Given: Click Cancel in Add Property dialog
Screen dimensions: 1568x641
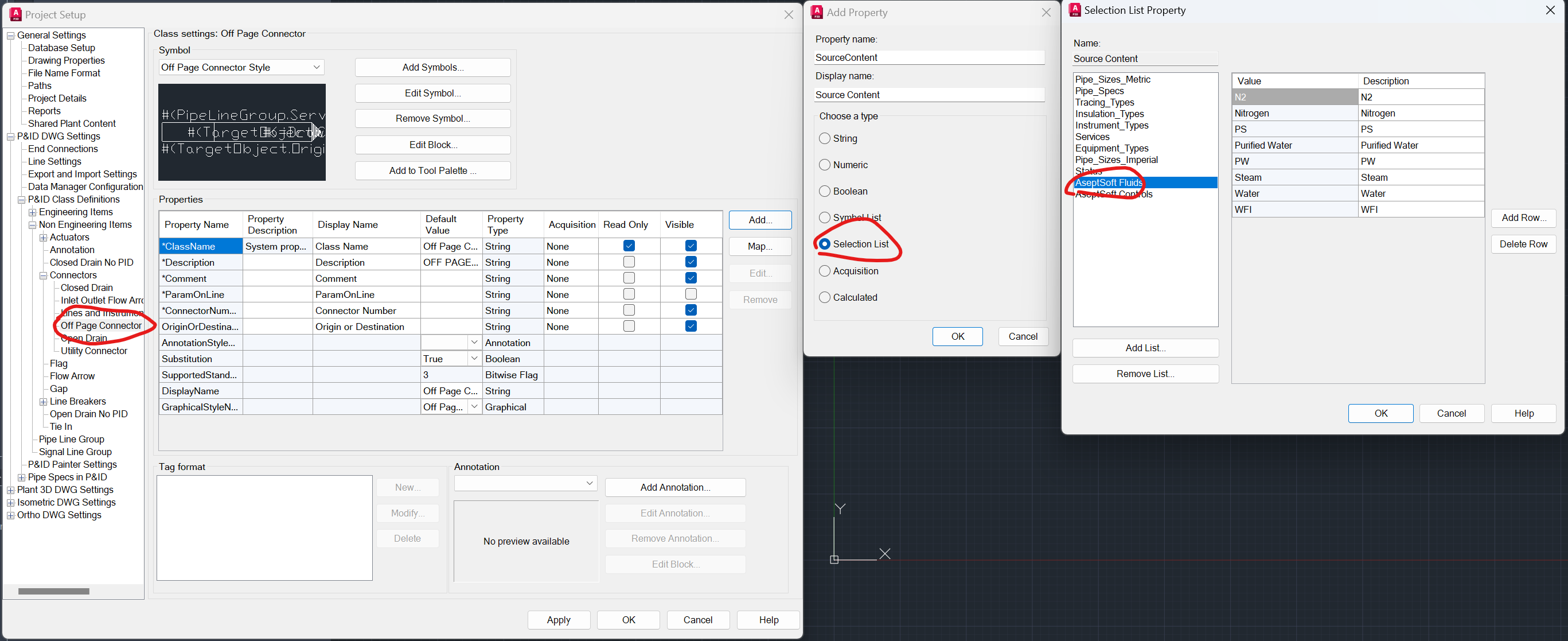Looking at the screenshot, I should (1023, 336).
